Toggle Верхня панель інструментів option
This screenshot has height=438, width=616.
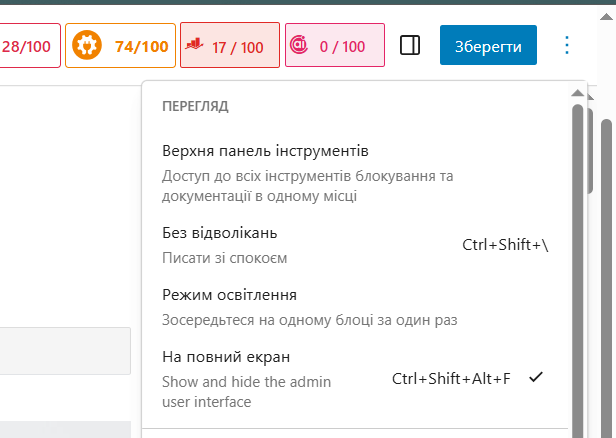(x=266, y=151)
